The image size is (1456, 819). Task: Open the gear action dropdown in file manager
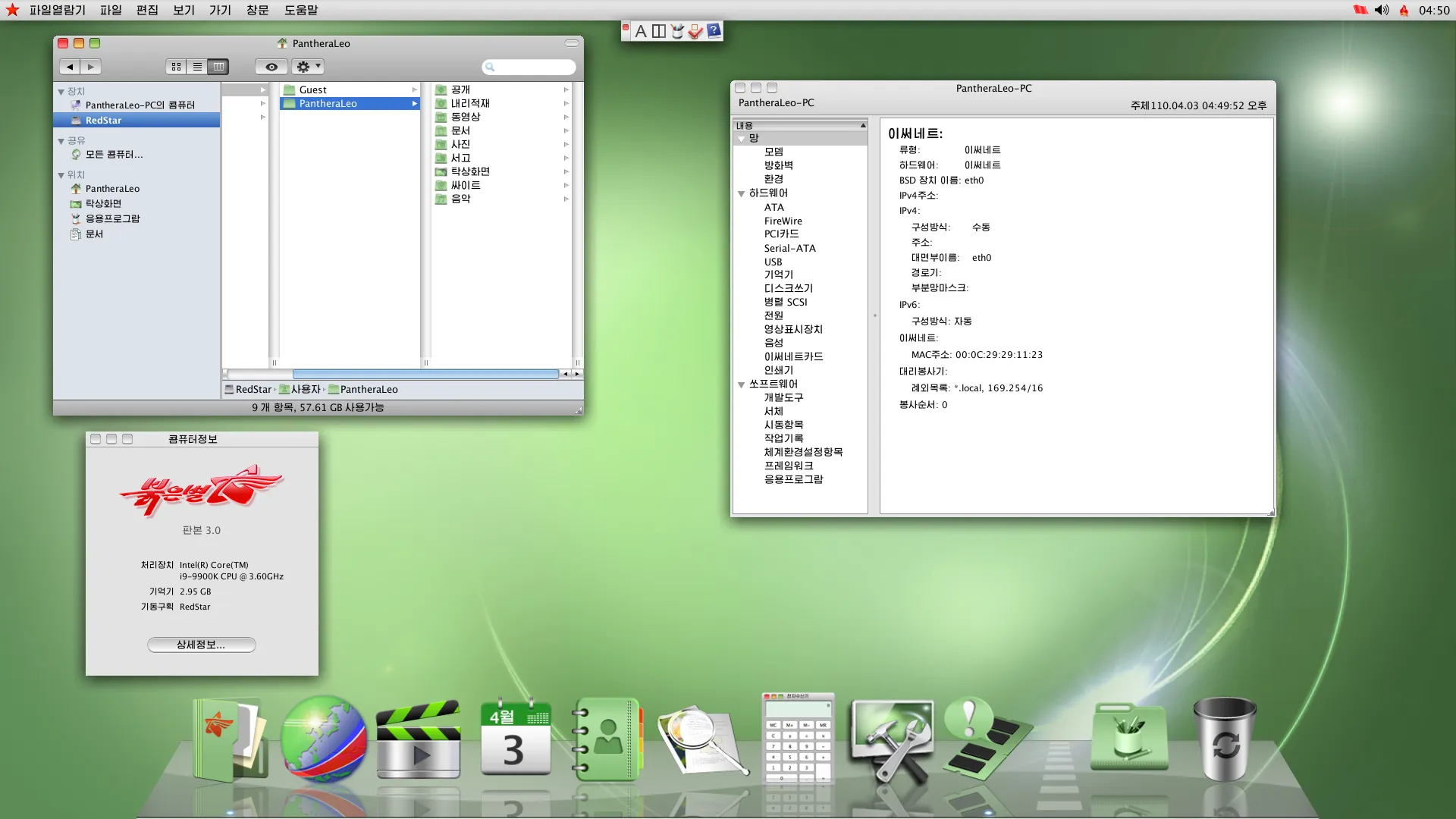[x=307, y=66]
